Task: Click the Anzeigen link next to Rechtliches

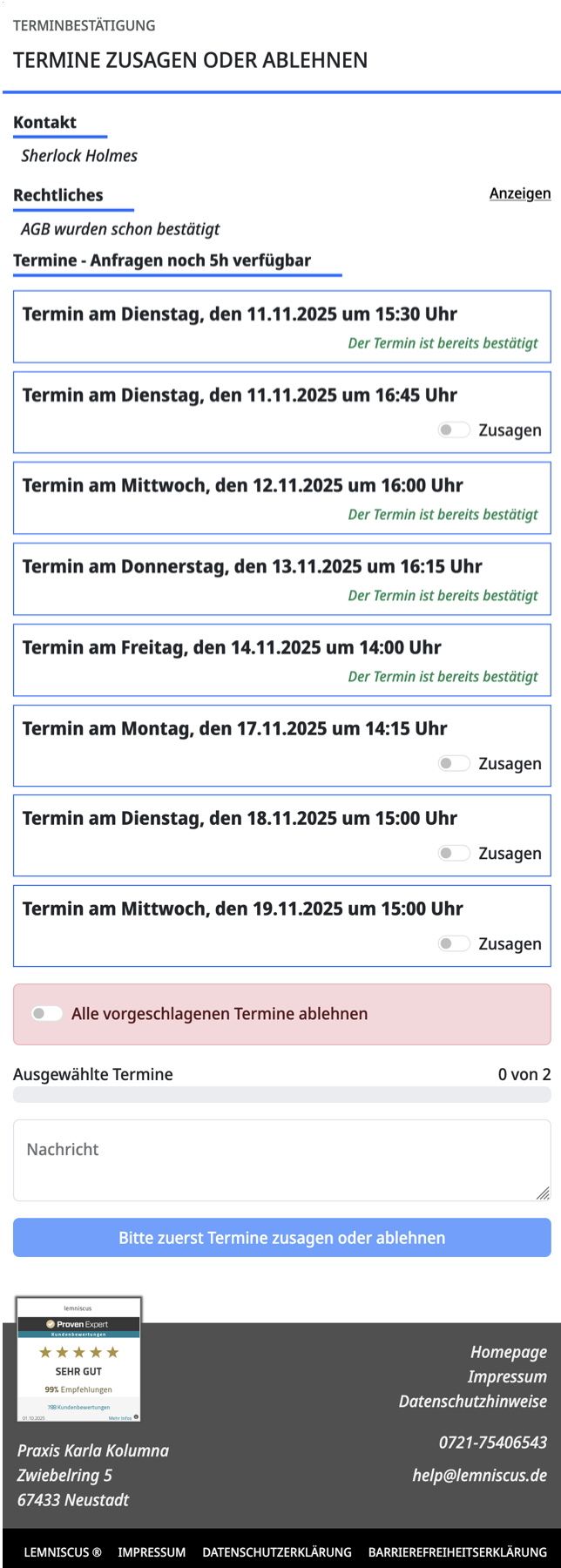Action: coord(519,193)
